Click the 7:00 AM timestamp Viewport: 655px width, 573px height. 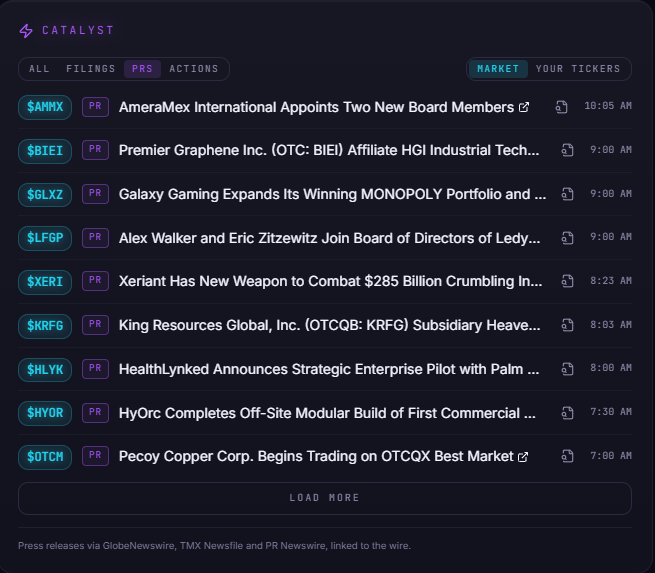coord(611,456)
